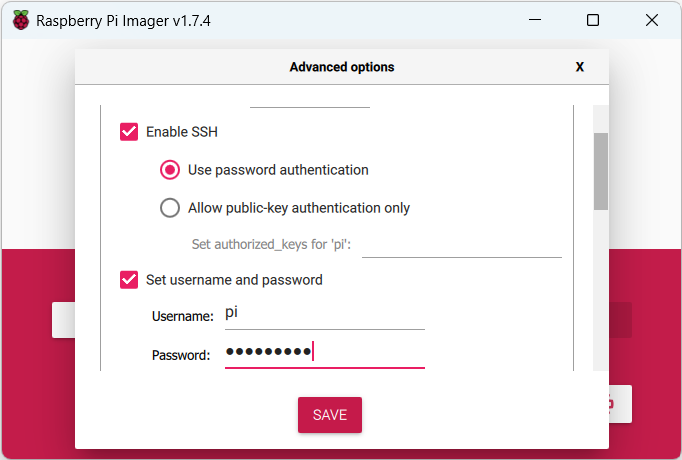682x460 pixels.
Task: Choose Allow public-key authentication only
Action: pyautogui.click(x=170, y=208)
